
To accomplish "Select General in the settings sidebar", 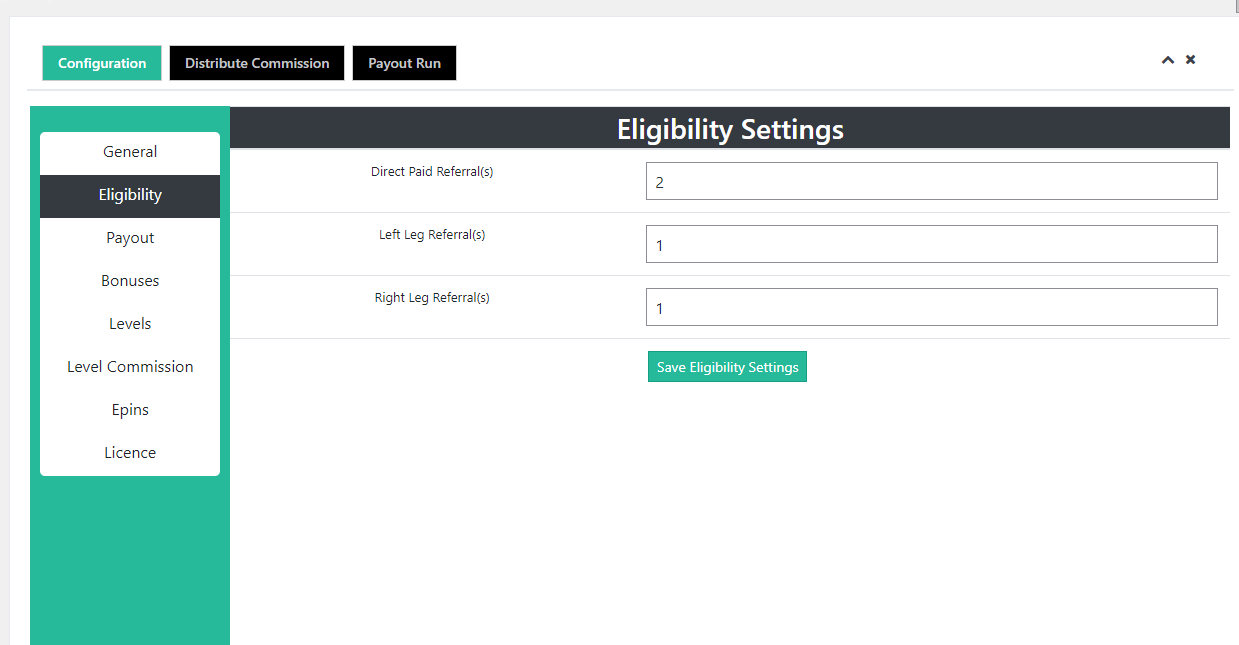I will [130, 152].
